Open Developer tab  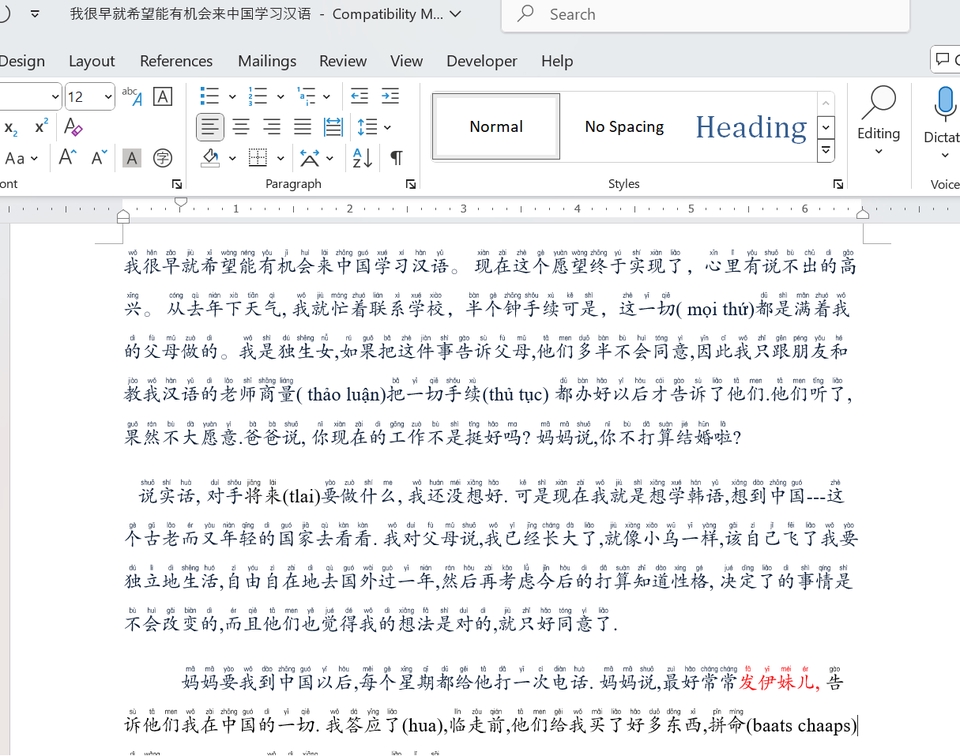pos(482,61)
